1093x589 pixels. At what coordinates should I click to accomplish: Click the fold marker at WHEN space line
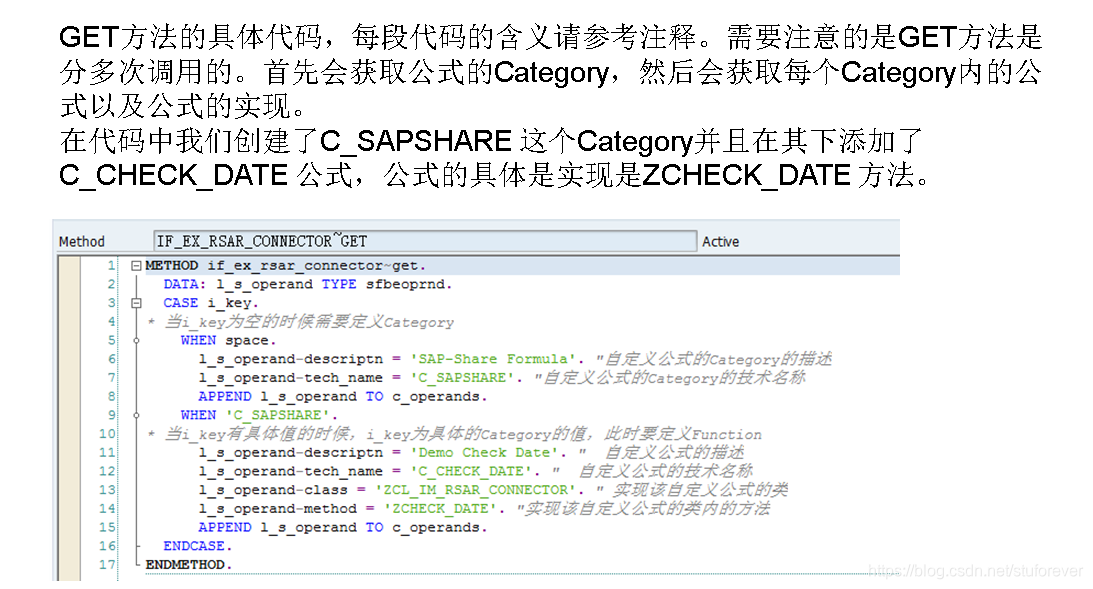click(137, 340)
